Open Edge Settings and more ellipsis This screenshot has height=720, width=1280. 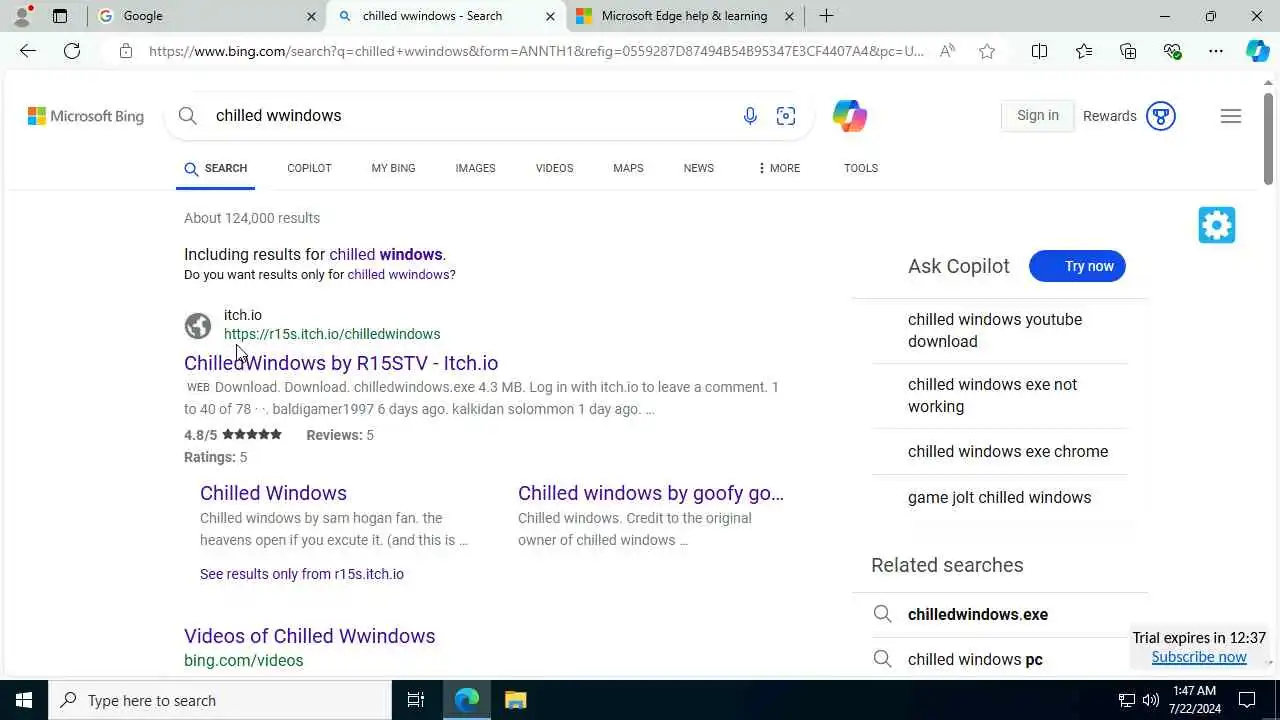[1216, 51]
